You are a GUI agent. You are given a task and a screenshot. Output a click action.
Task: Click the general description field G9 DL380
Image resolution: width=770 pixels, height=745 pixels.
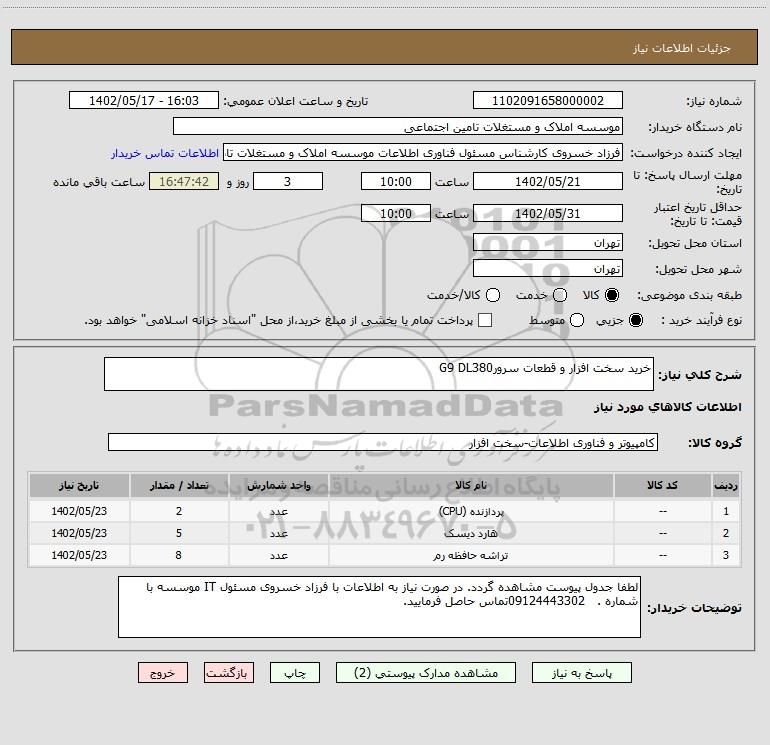379,374
